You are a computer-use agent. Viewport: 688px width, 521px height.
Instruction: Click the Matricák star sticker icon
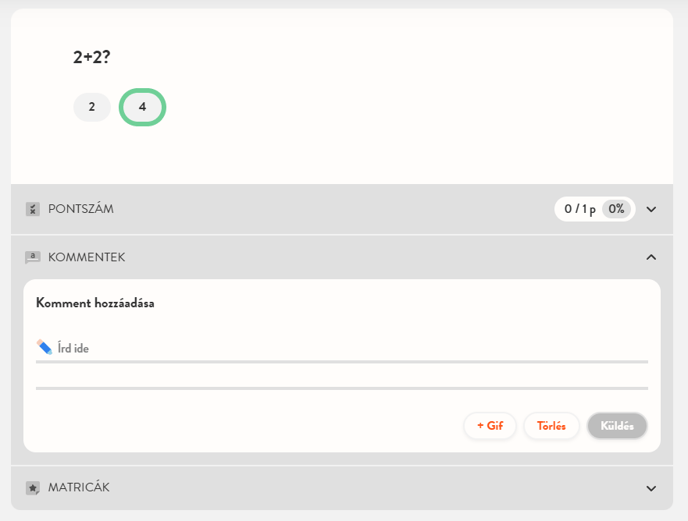[32, 488]
